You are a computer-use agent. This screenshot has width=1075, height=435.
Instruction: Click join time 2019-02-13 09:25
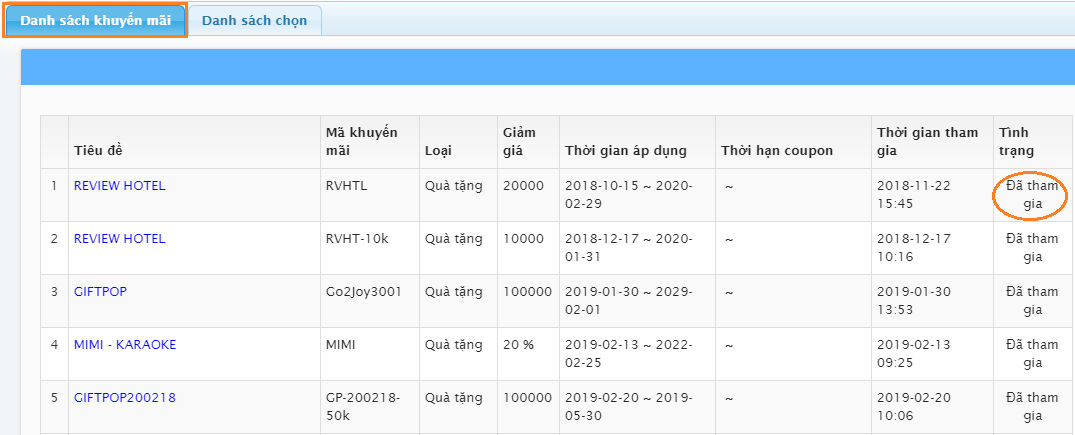pyautogui.click(x=914, y=353)
